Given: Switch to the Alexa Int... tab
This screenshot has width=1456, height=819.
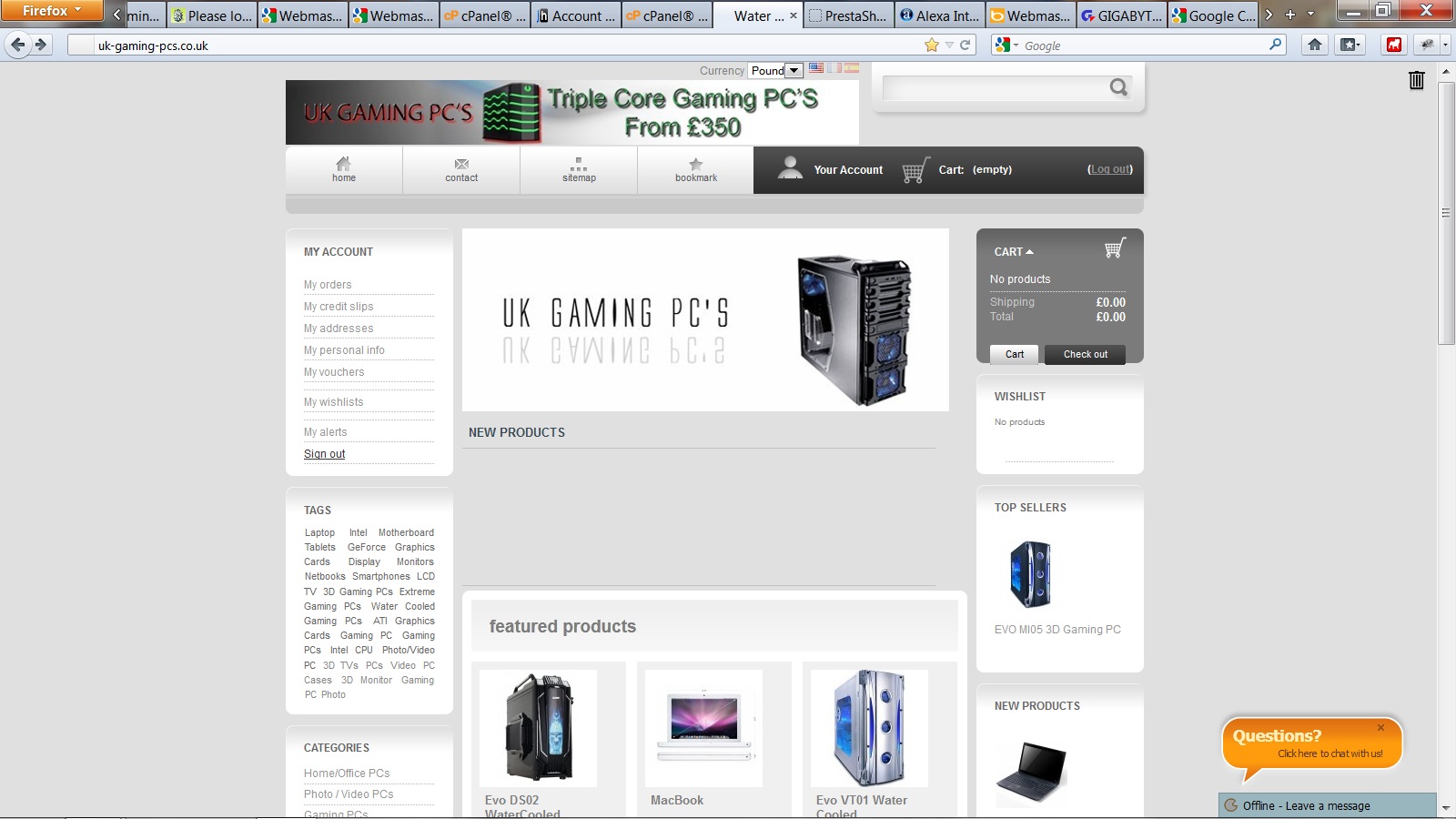Looking at the screenshot, I should (x=940, y=15).
